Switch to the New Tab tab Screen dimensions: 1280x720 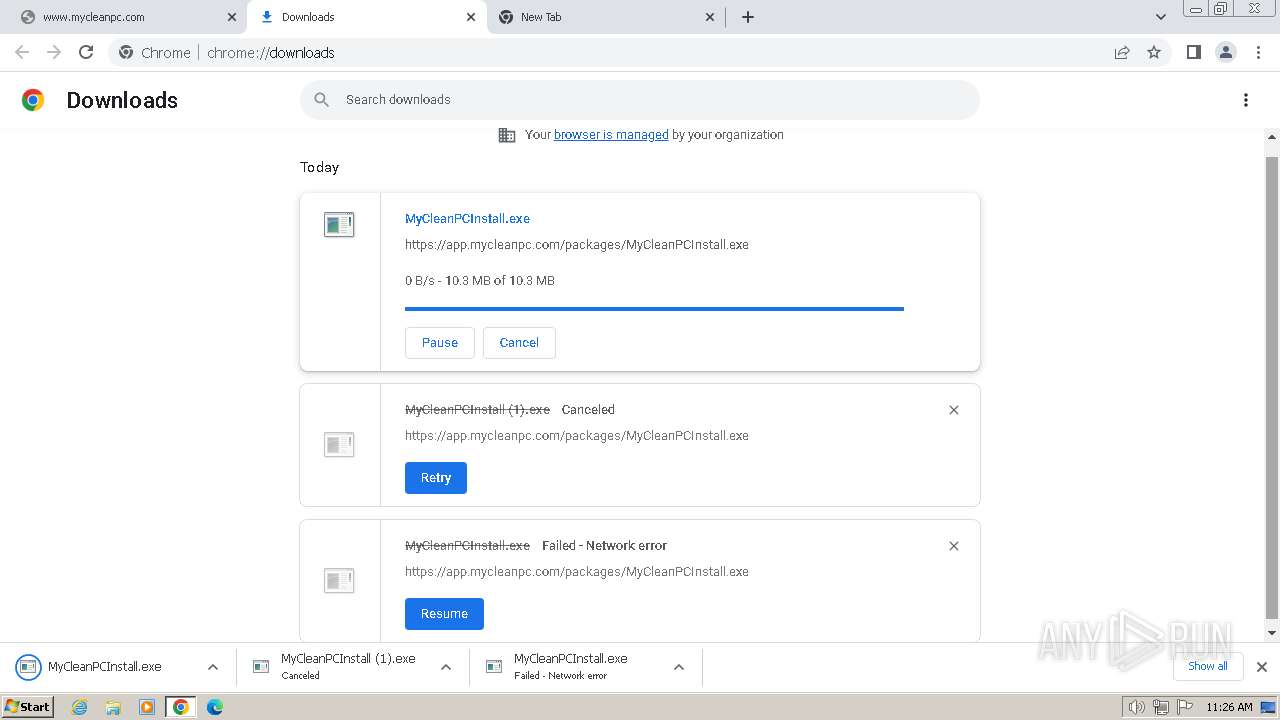point(605,17)
